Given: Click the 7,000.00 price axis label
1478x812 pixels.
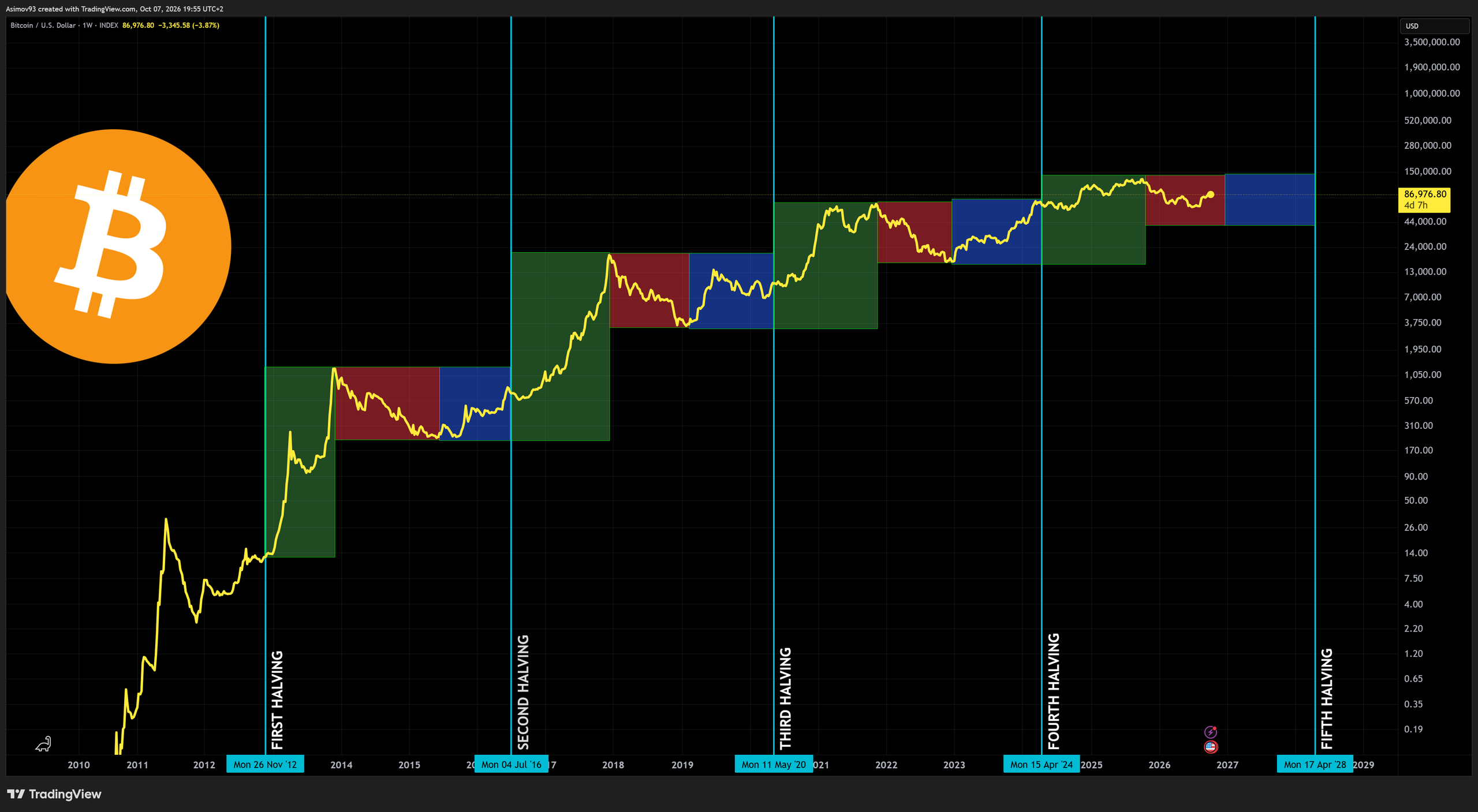Looking at the screenshot, I should coord(1423,297).
